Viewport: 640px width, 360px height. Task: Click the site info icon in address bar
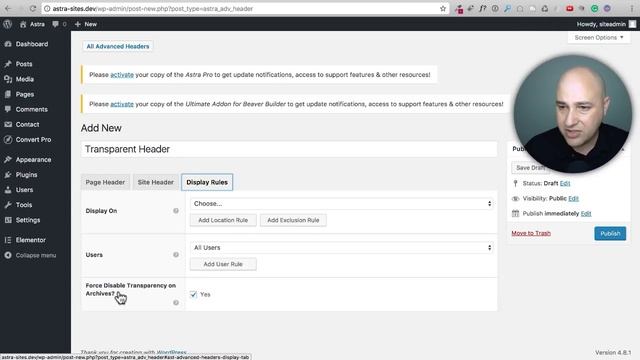click(x=47, y=9)
